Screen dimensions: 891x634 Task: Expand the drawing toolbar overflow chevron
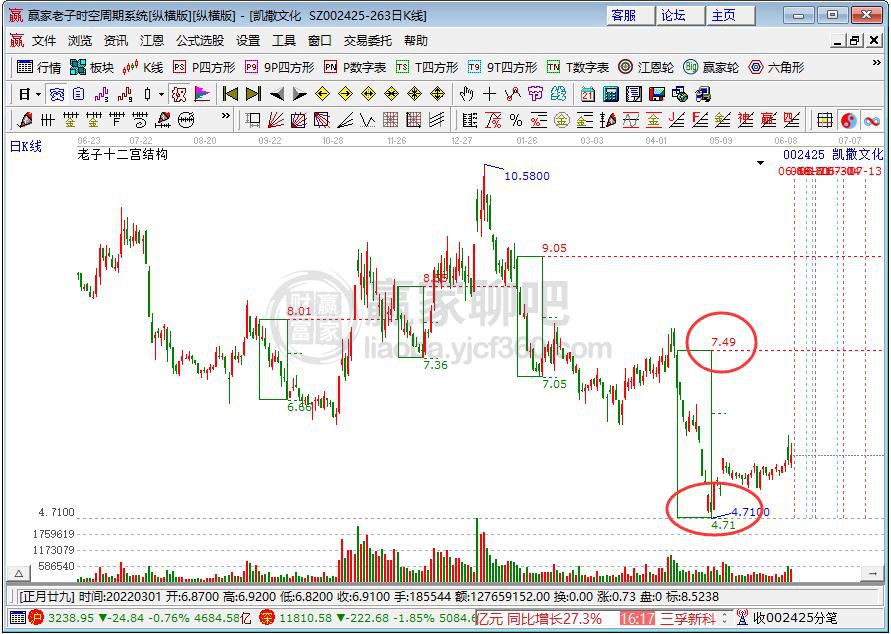click(226, 116)
